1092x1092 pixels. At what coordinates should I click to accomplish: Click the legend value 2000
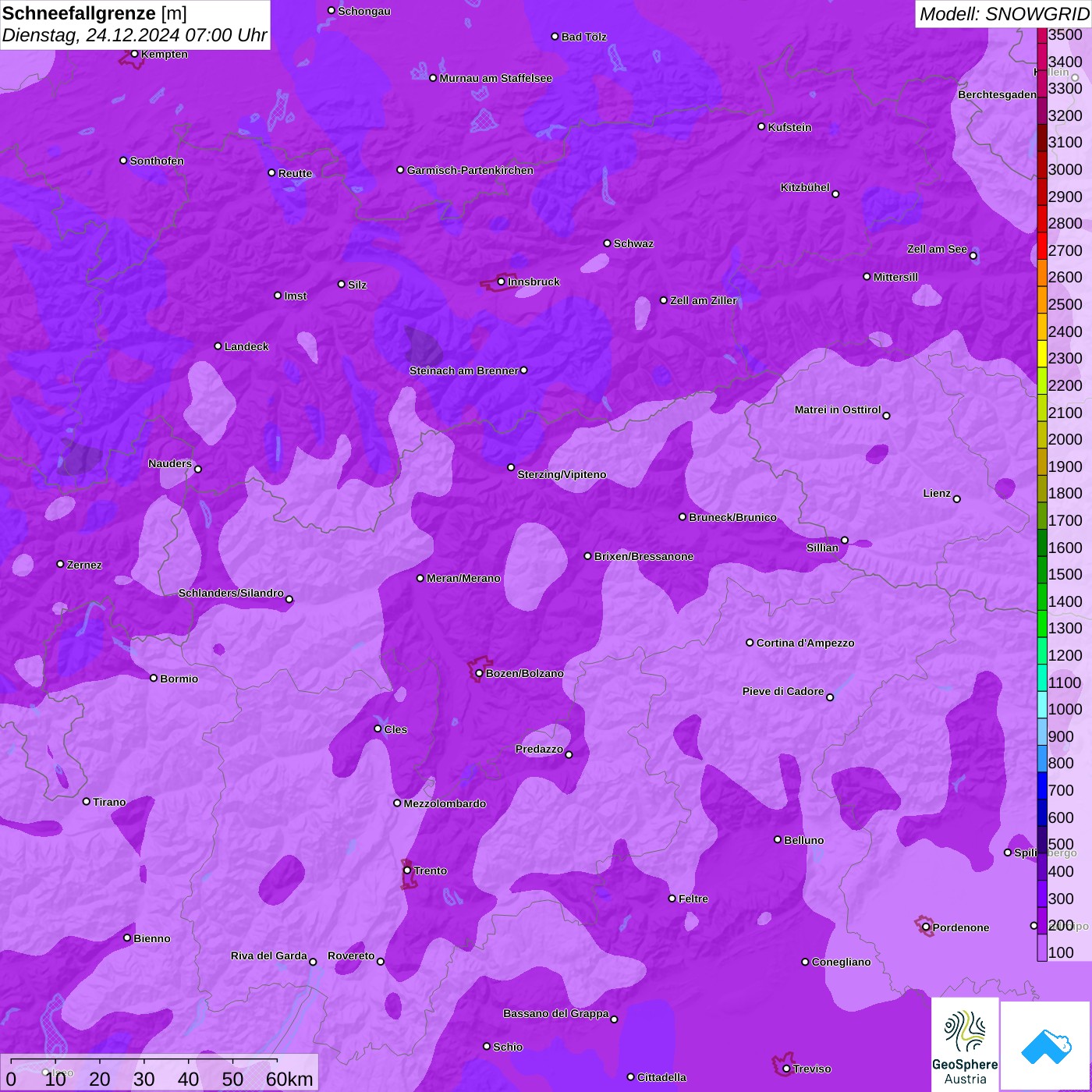(1065, 439)
